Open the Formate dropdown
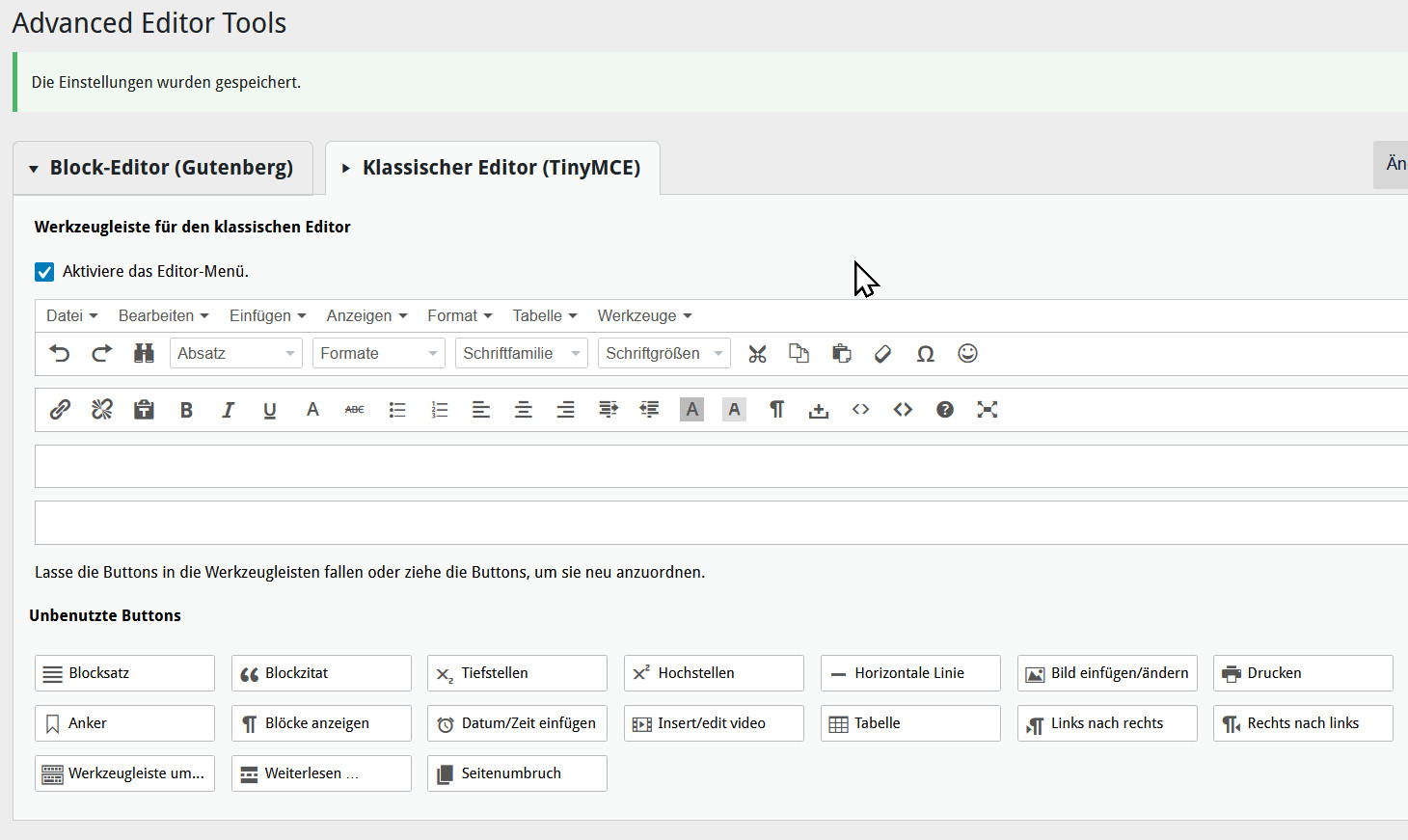The width and height of the screenshot is (1408, 840). pyautogui.click(x=379, y=354)
